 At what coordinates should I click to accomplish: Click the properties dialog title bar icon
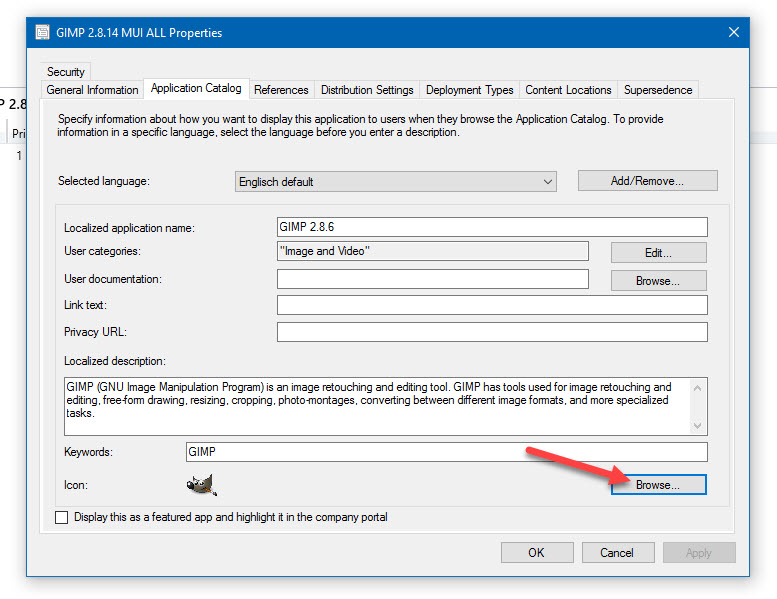(43, 32)
